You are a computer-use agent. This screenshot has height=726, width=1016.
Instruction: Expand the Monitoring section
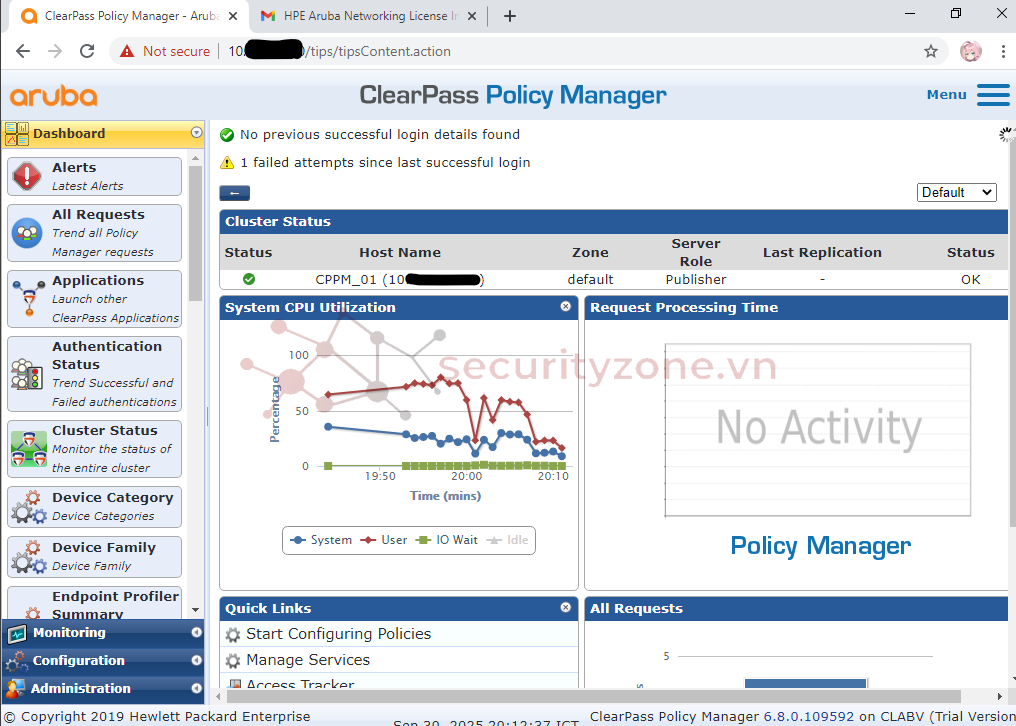click(x=69, y=633)
